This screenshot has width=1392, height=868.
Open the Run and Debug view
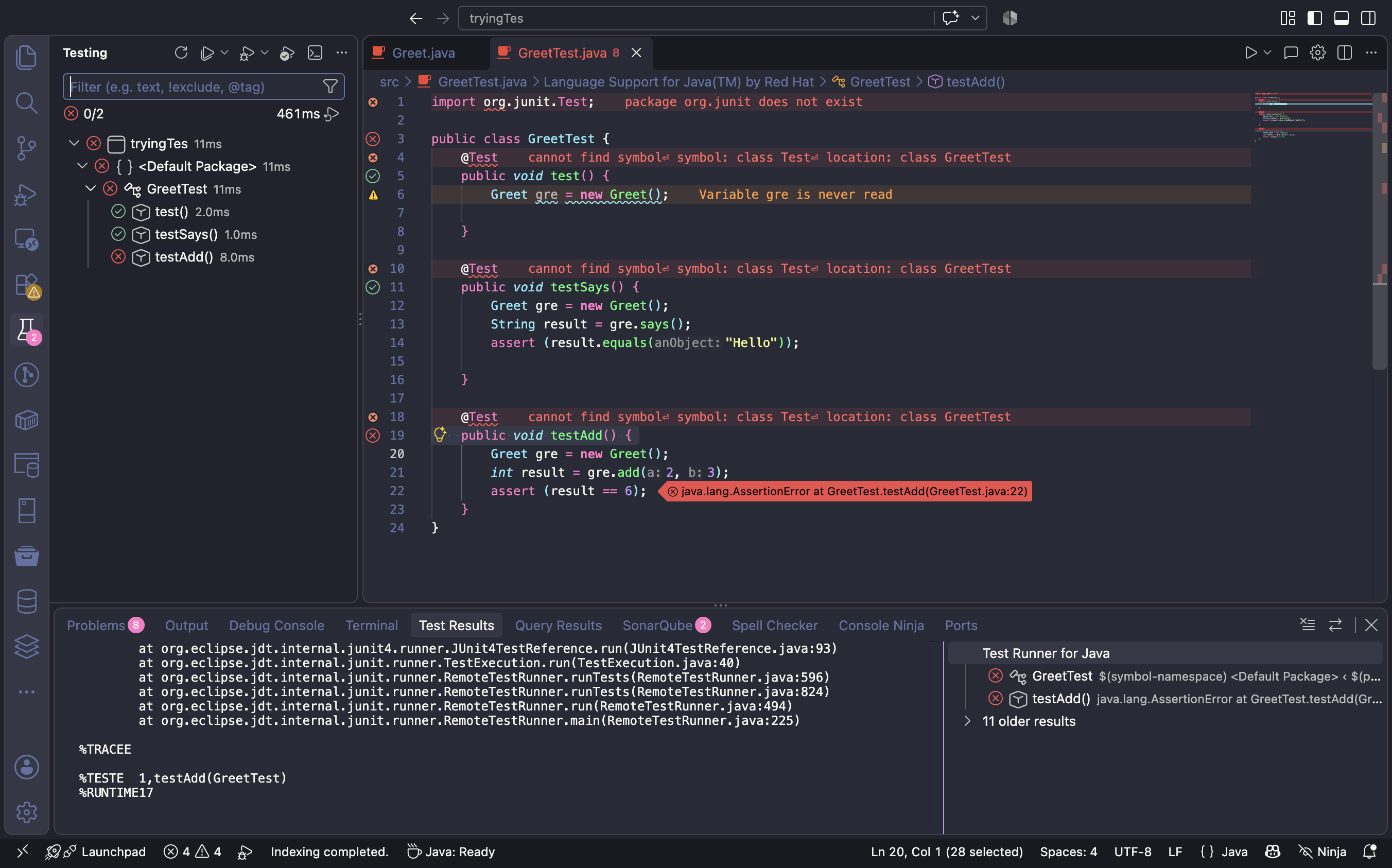click(26, 195)
